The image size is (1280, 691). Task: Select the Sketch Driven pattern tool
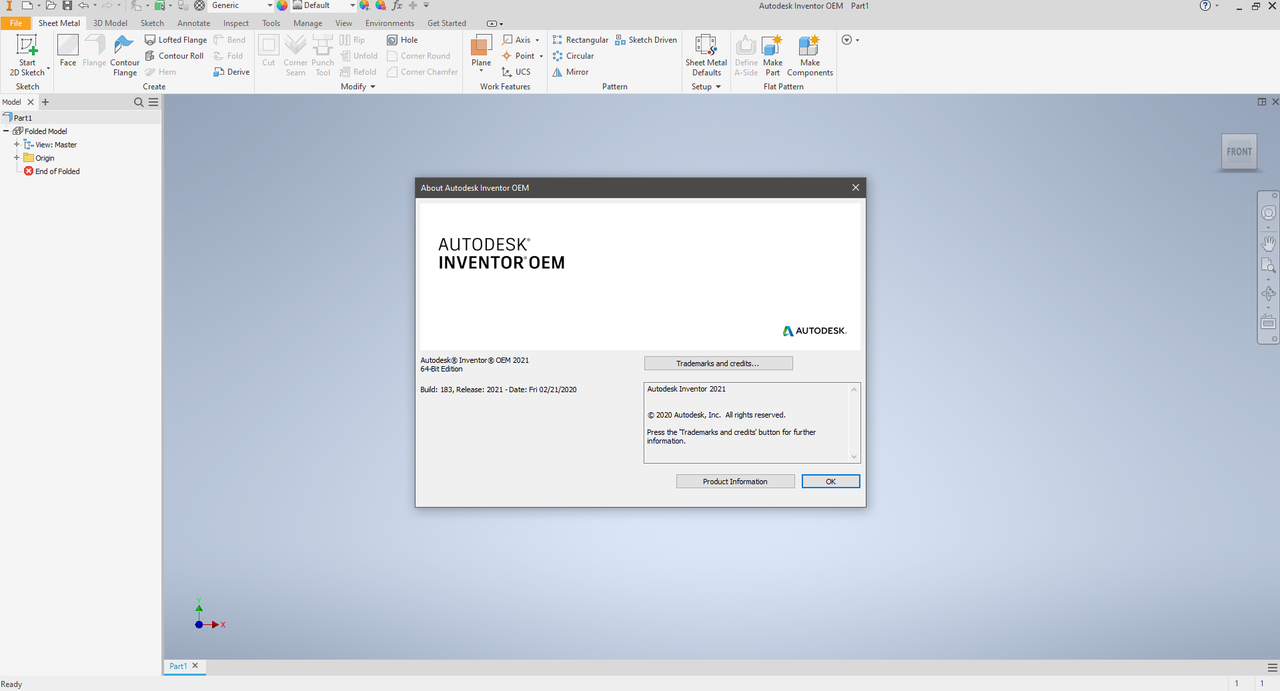pyautogui.click(x=646, y=40)
